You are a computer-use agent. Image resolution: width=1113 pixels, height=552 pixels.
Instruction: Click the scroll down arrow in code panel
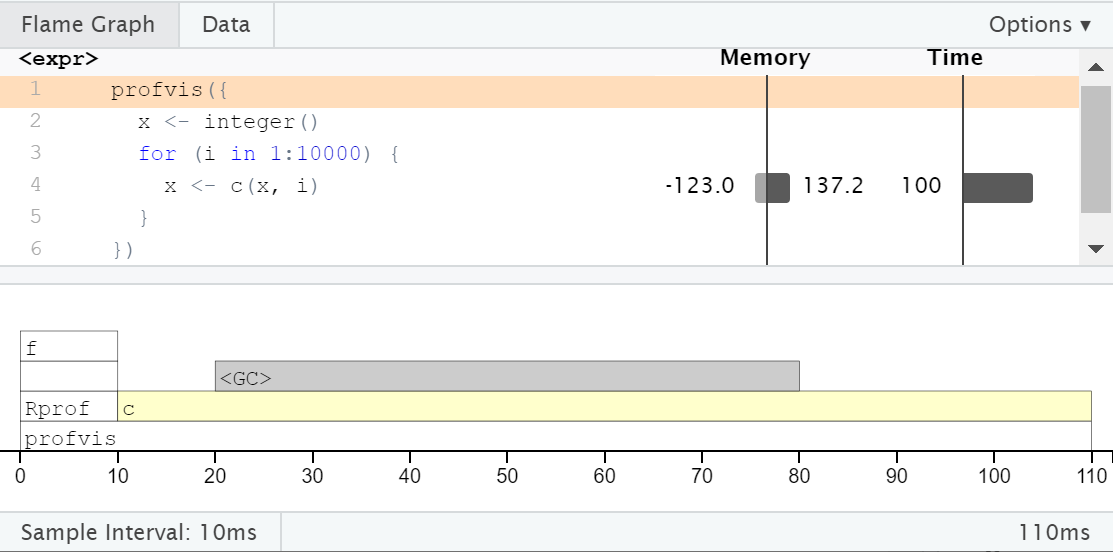(1096, 248)
